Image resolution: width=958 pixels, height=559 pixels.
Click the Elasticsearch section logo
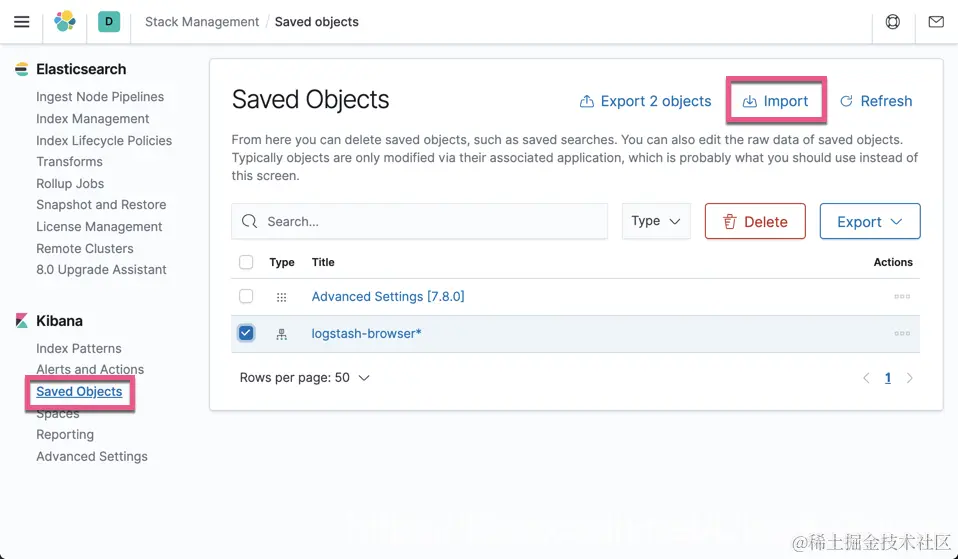(21, 69)
